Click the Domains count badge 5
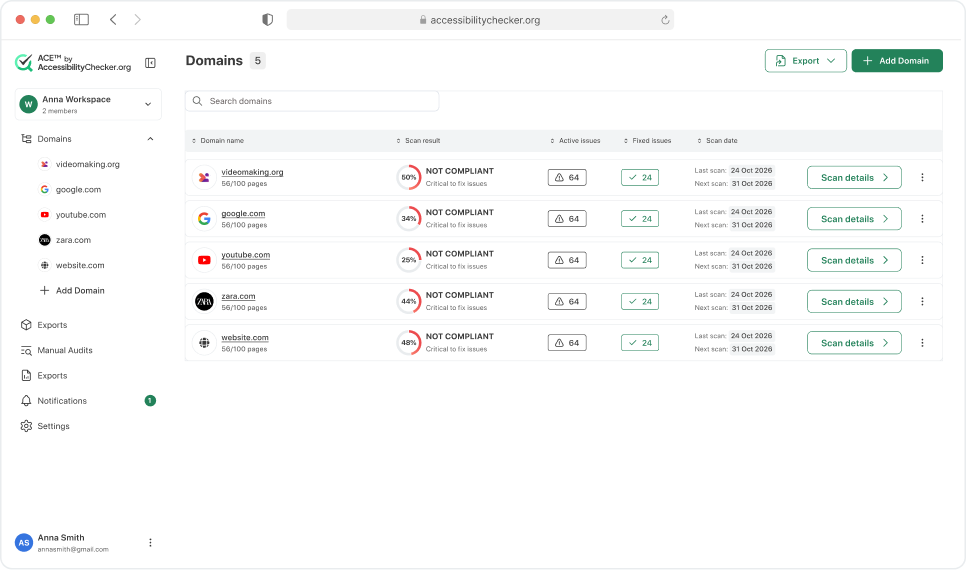This screenshot has width=966, height=570. [x=258, y=60]
